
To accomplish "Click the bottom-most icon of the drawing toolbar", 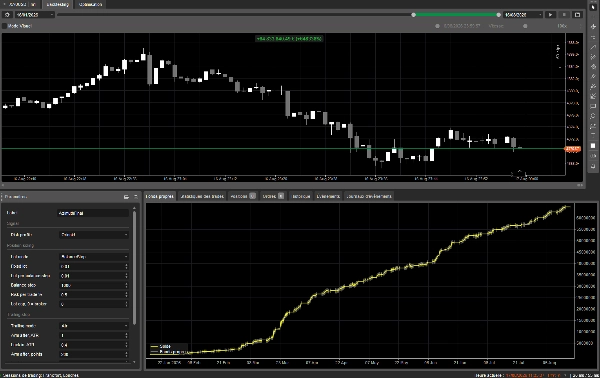I will (593, 166).
